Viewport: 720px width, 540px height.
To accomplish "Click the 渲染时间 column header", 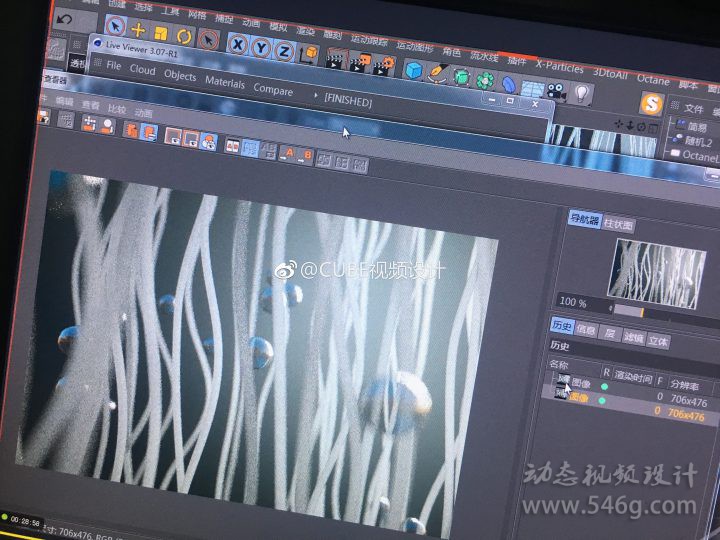I will 633,377.
